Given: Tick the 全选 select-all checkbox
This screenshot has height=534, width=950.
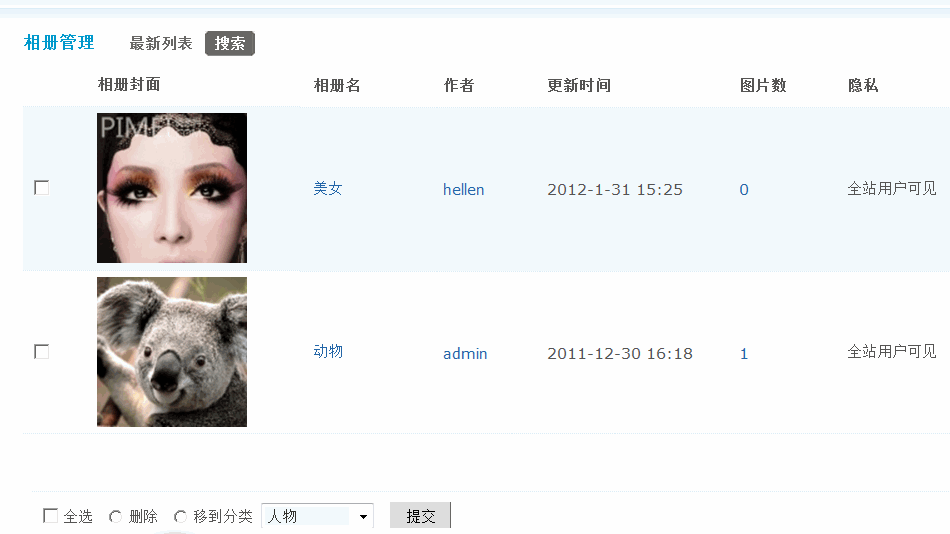Looking at the screenshot, I should (50, 516).
